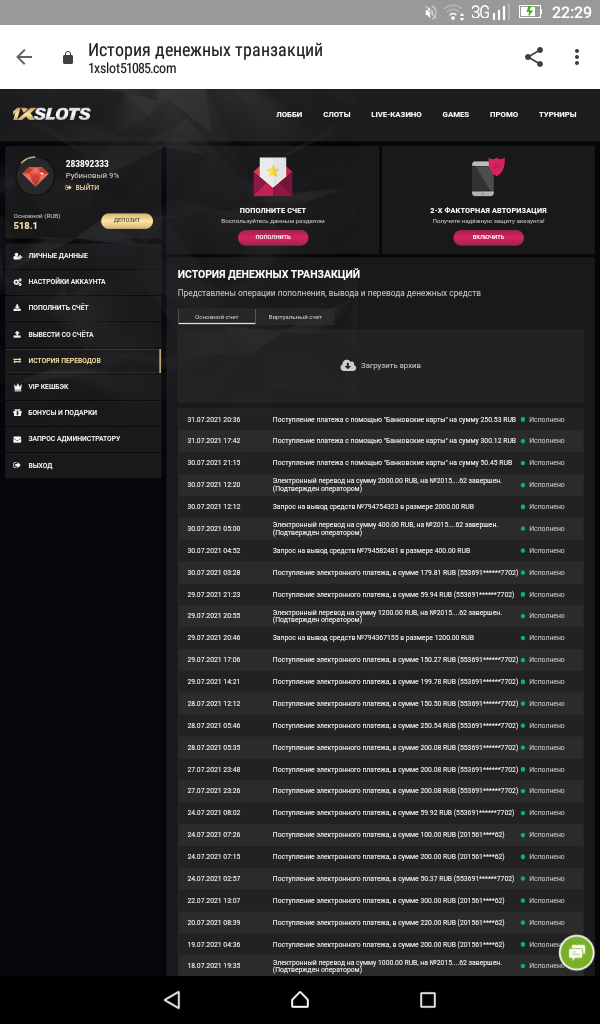Click withdrawal request №794582481 row
The height and width of the screenshot is (1024, 600).
[381, 551]
